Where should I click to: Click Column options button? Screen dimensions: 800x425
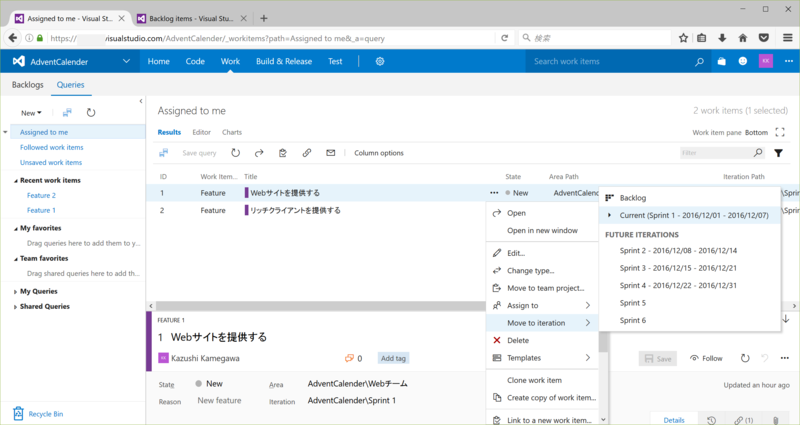coord(379,153)
